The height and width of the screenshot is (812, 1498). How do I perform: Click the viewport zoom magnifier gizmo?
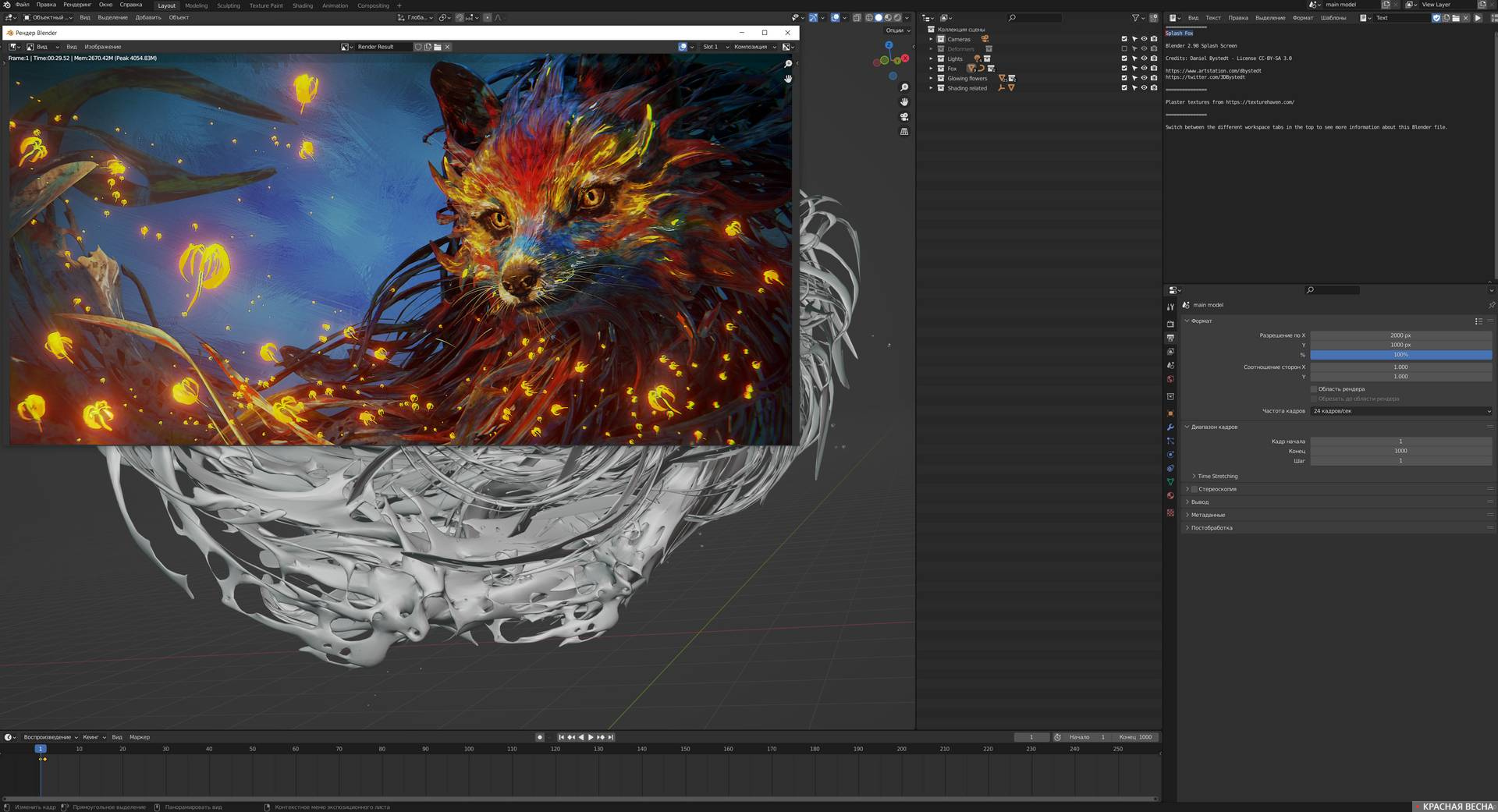[904, 87]
